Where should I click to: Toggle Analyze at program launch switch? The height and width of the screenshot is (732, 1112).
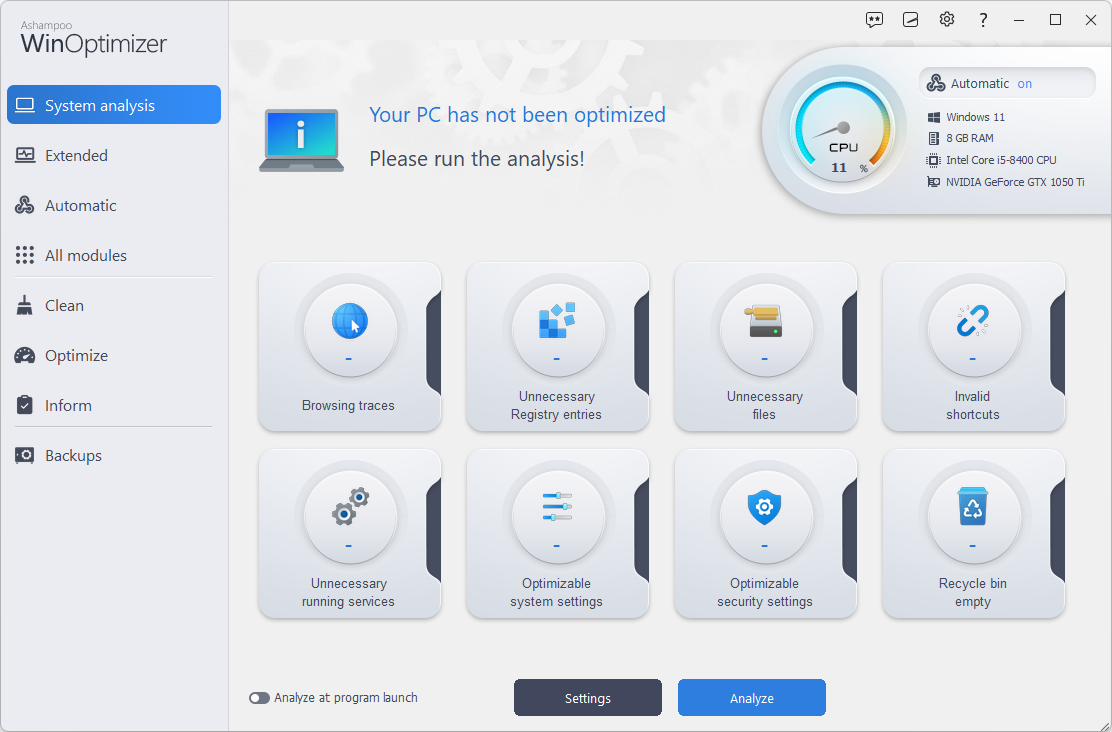(x=259, y=698)
